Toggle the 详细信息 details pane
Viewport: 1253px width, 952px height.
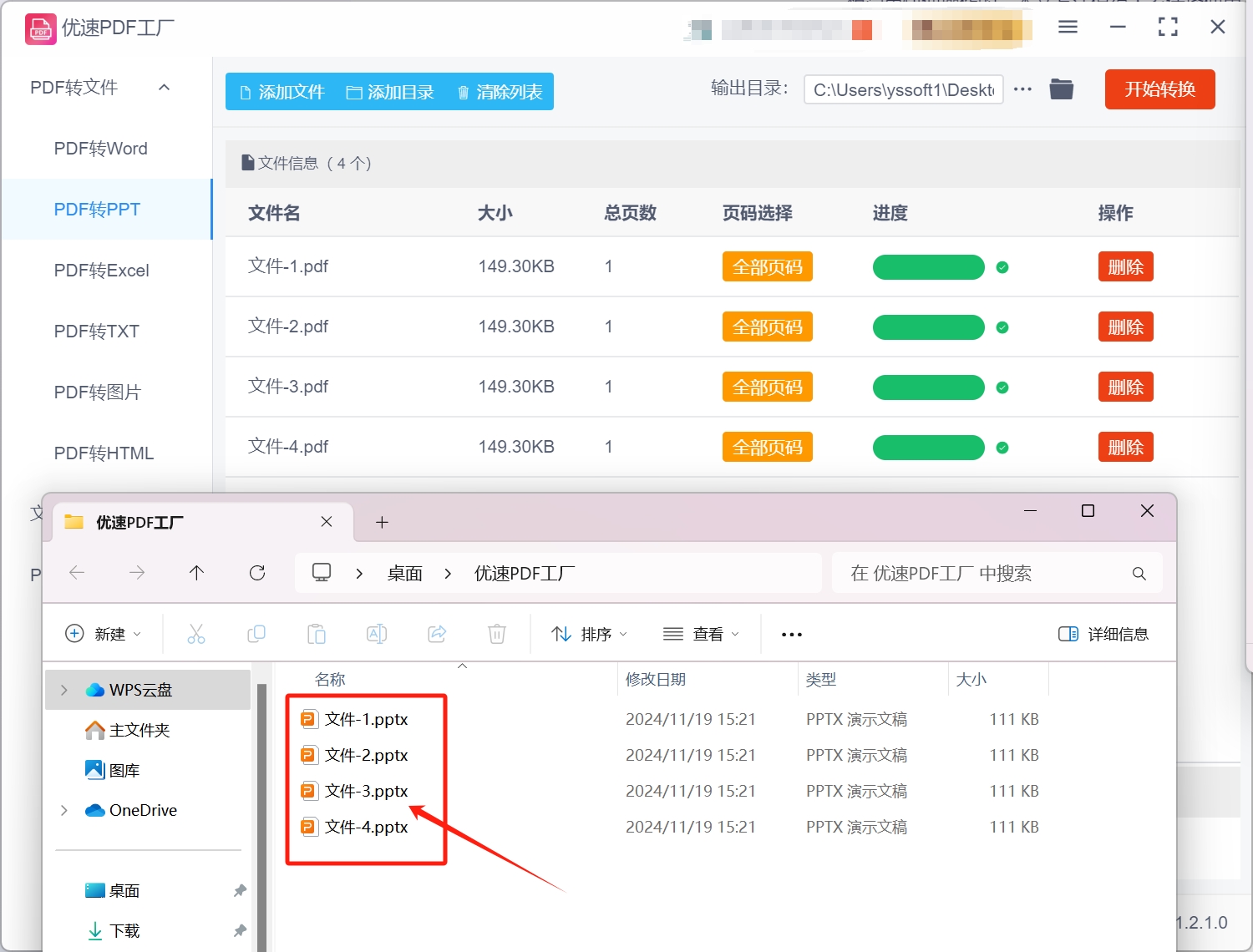1103,635
